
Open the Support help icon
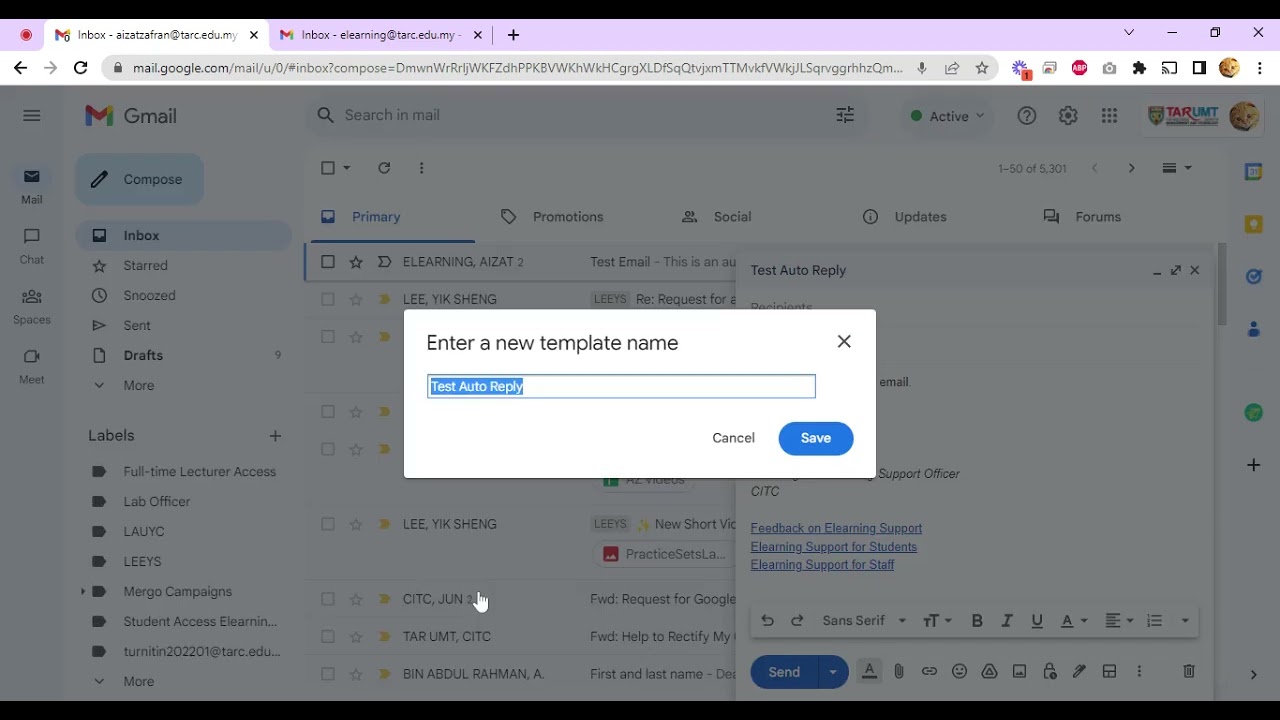coord(1027,116)
